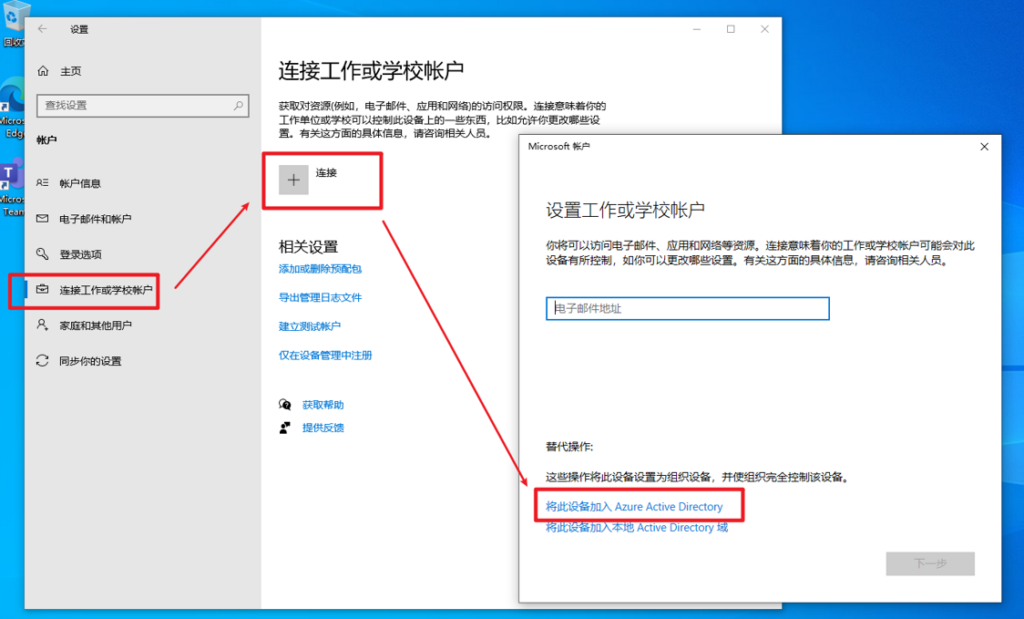Click the home icon beside 主页
The height and width of the screenshot is (619, 1024).
click(42, 71)
